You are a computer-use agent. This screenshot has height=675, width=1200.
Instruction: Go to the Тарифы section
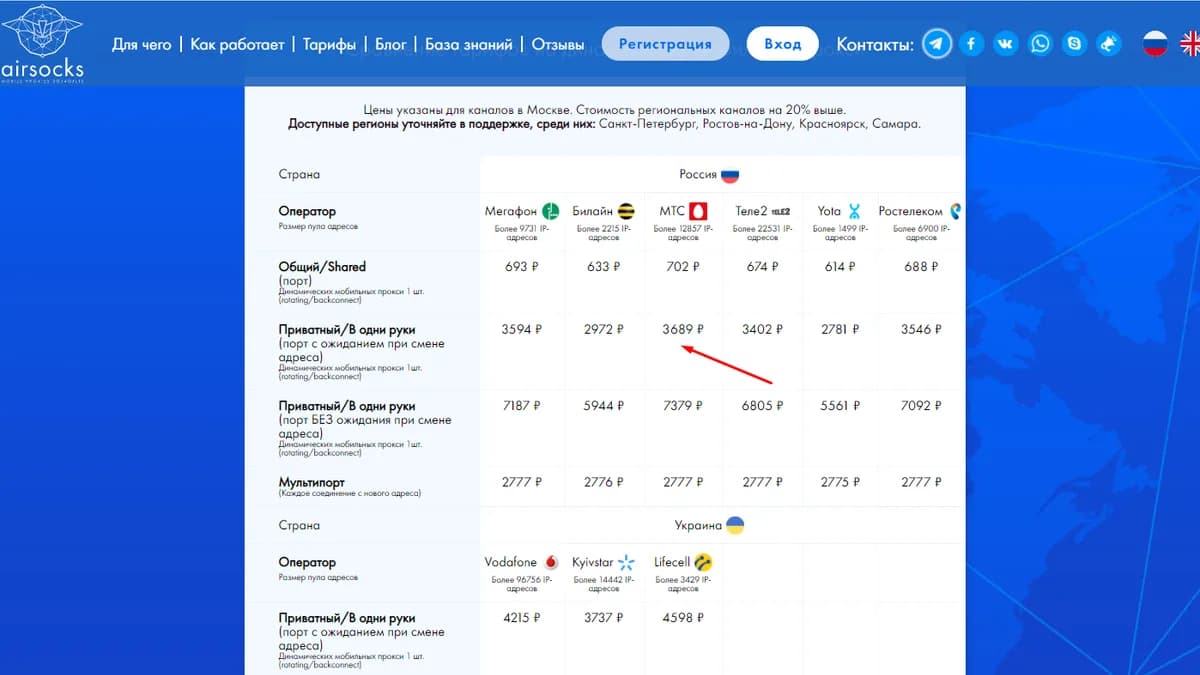330,45
